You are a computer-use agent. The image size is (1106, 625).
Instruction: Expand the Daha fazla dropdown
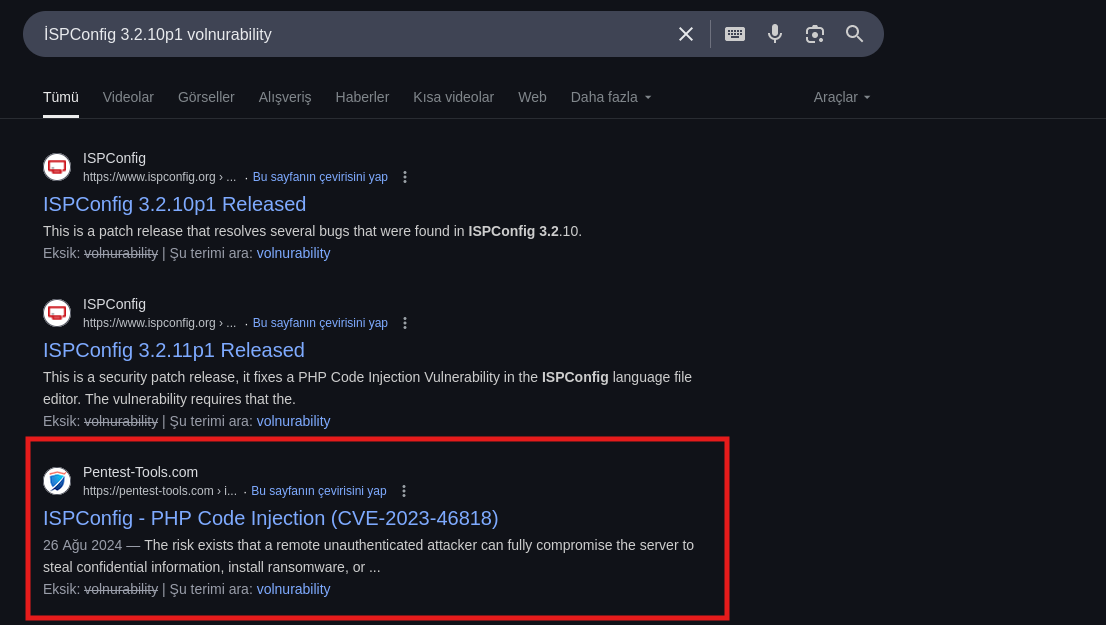click(611, 97)
